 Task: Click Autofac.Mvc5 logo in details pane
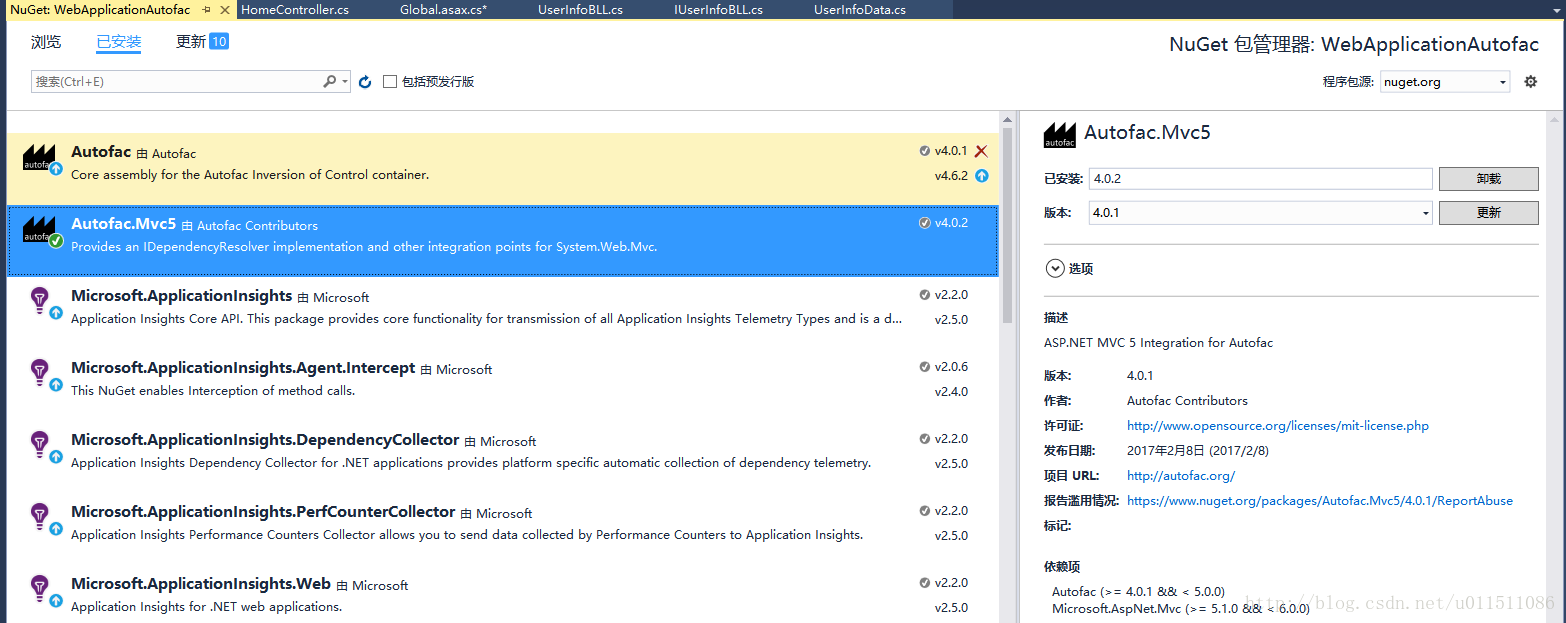click(x=1060, y=135)
